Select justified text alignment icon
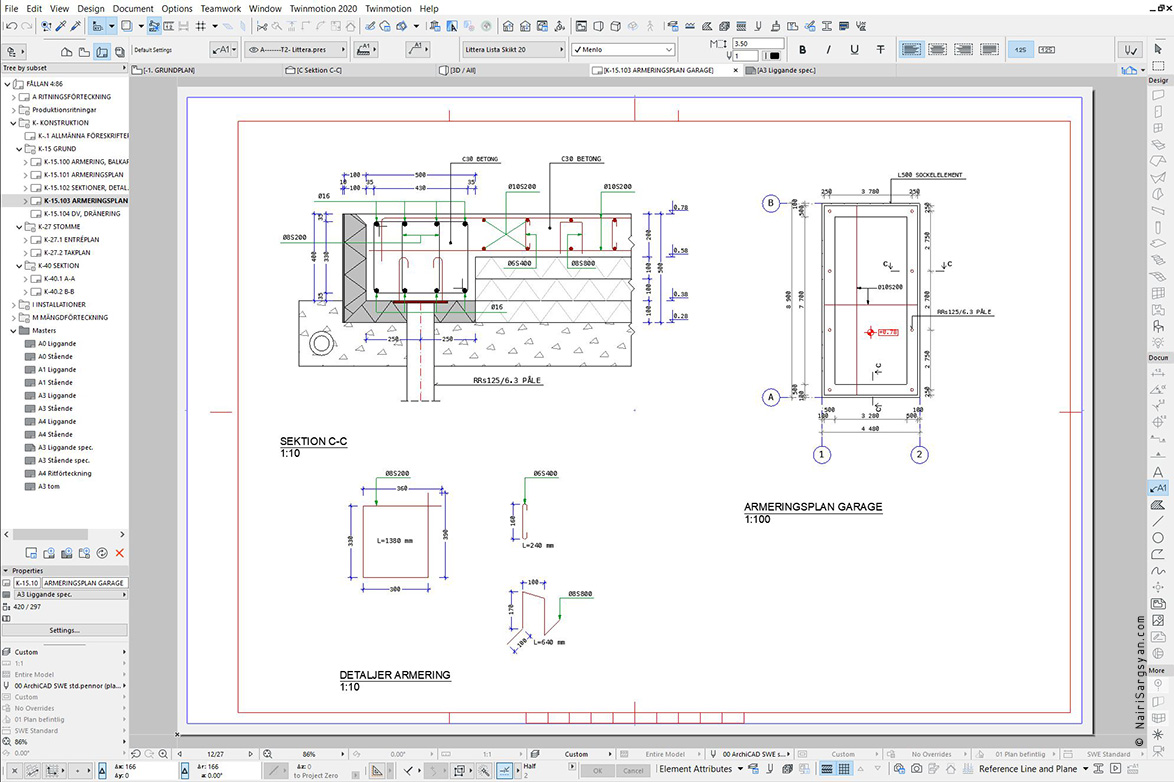The height and width of the screenshot is (782, 1174). click(990, 49)
